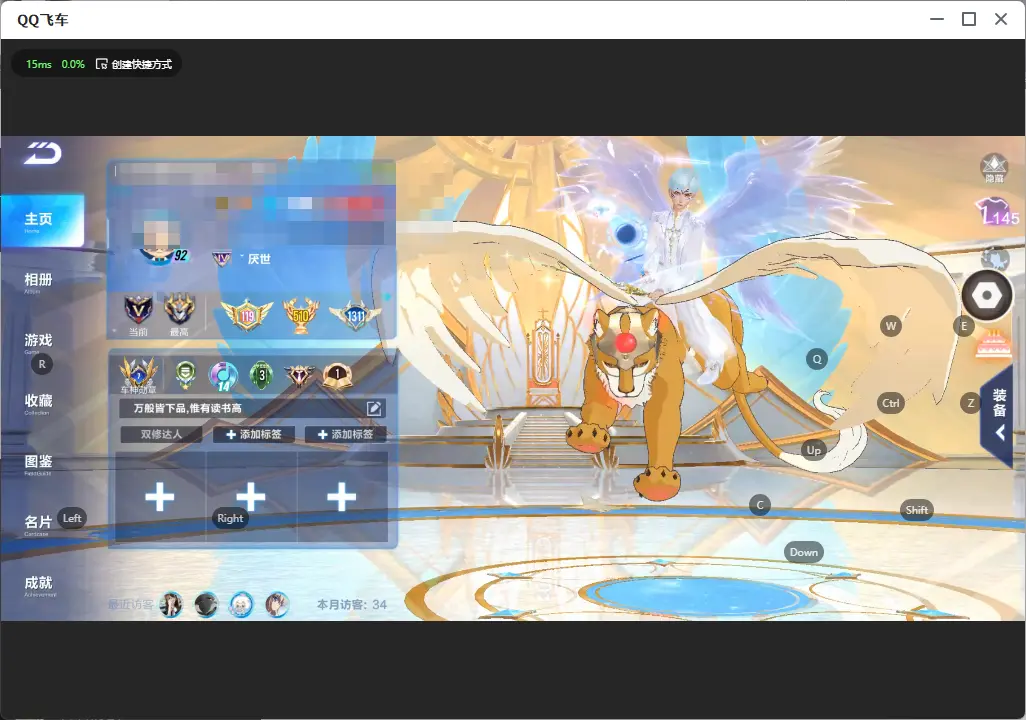Close the QQ飞车 window
This screenshot has width=1026, height=720.
1001,19
